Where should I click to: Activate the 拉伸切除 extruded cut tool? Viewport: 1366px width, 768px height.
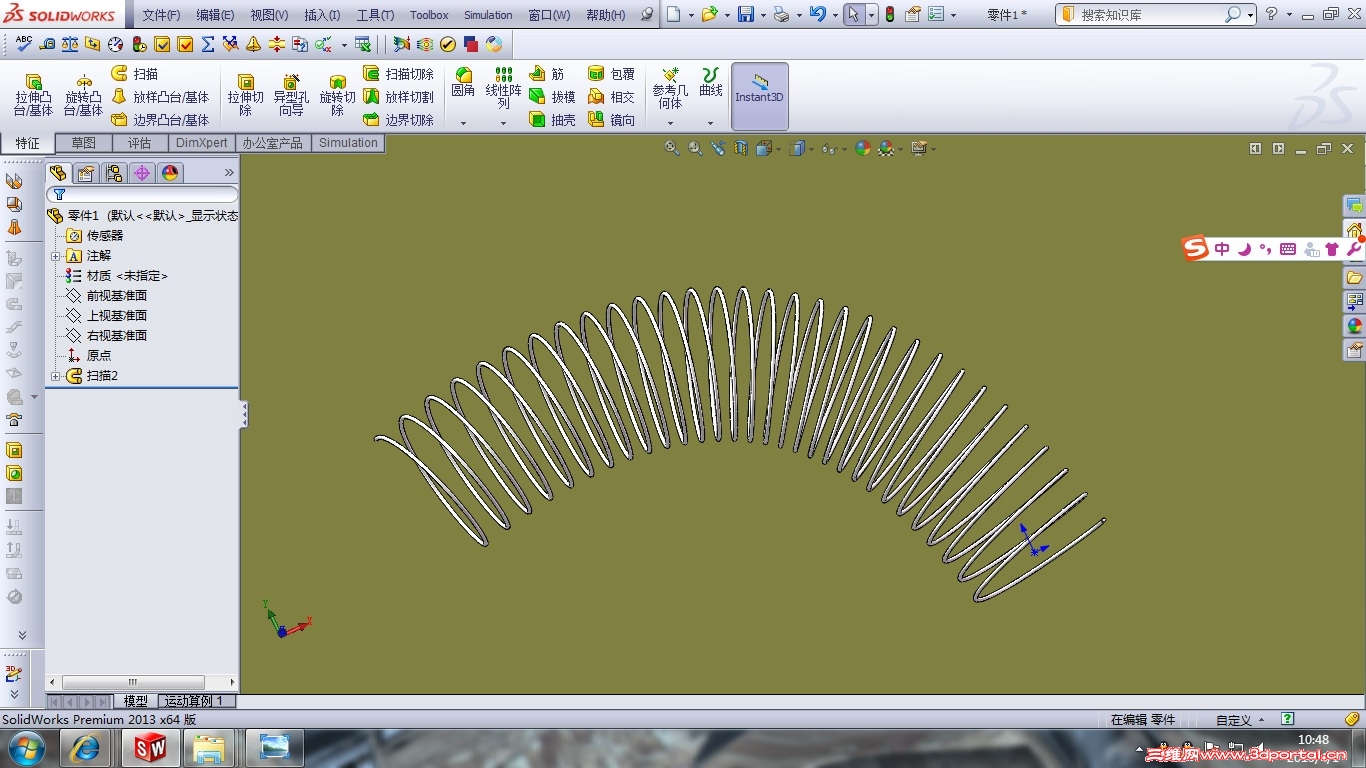click(245, 96)
